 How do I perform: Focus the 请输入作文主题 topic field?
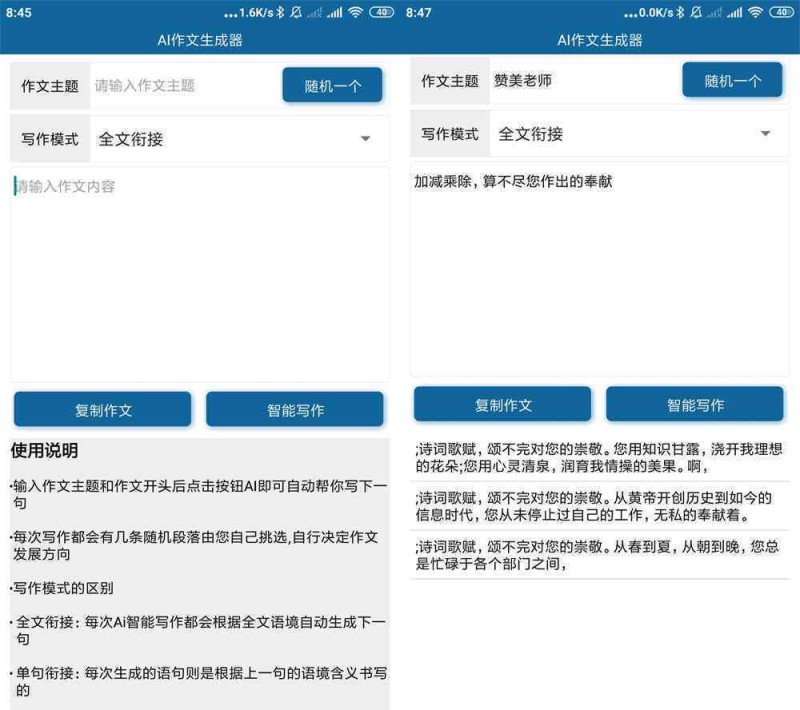click(x=182, y=86)
